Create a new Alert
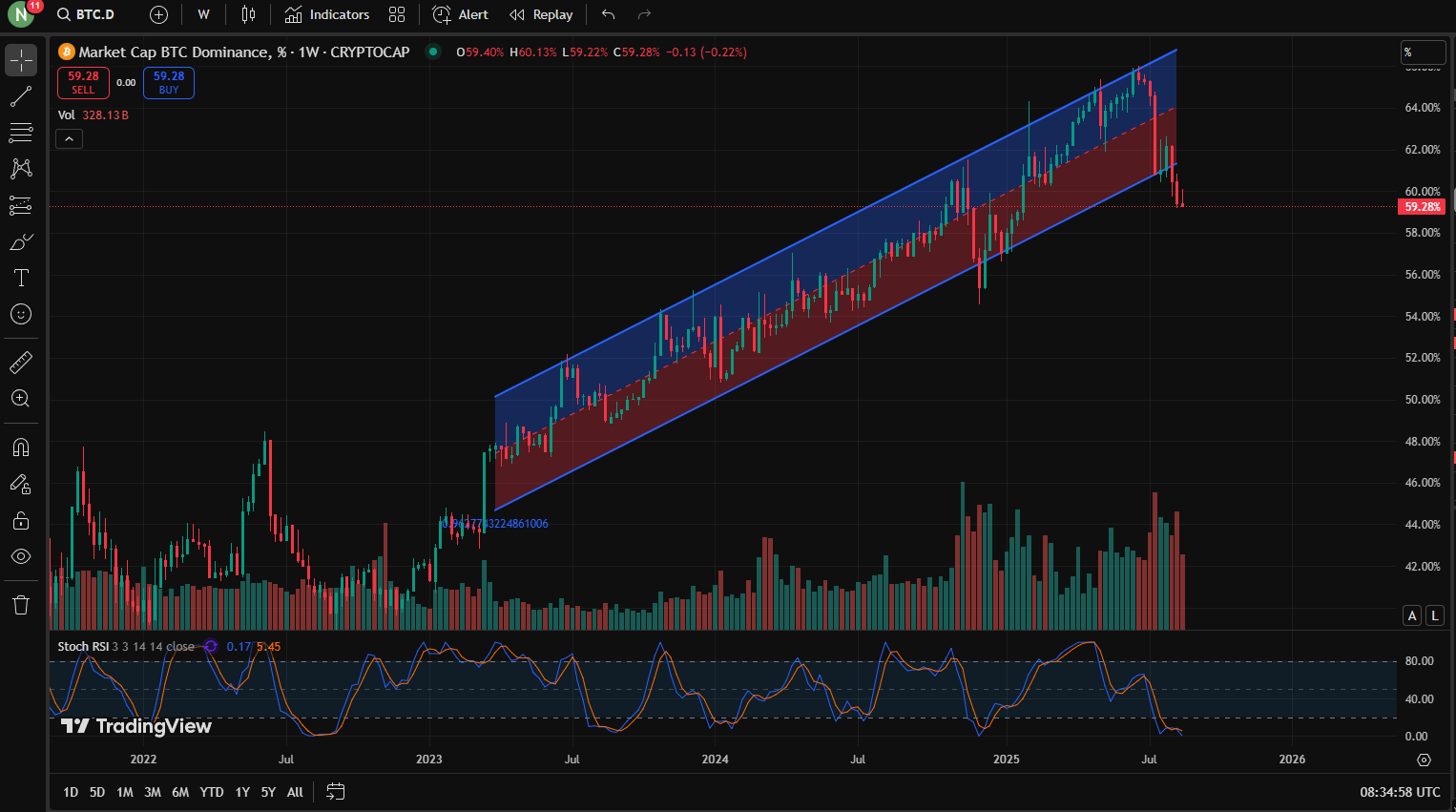 click(460, 14)
